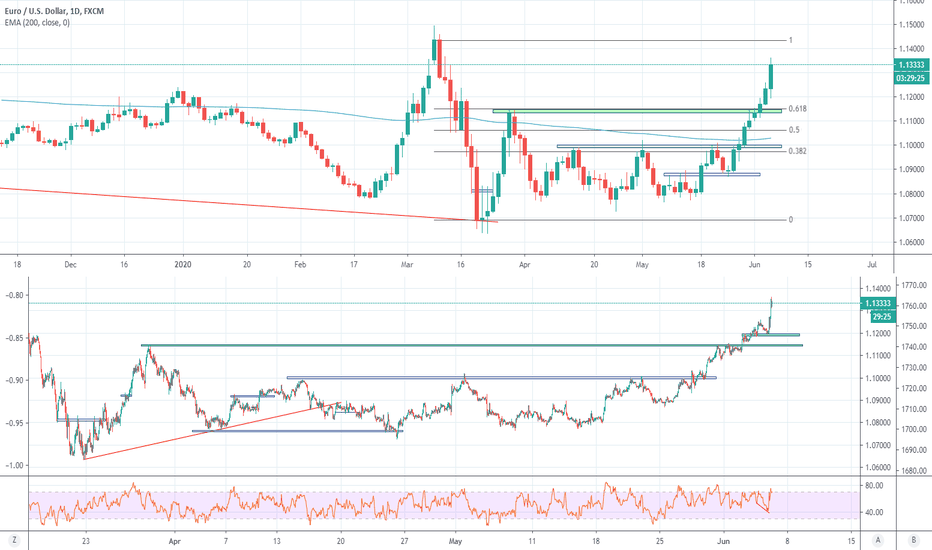Image resolution: width=932 pixels, height=550 pixels.
Task: Select the Fibonacci level 0 label
Action: coord(791,219)
